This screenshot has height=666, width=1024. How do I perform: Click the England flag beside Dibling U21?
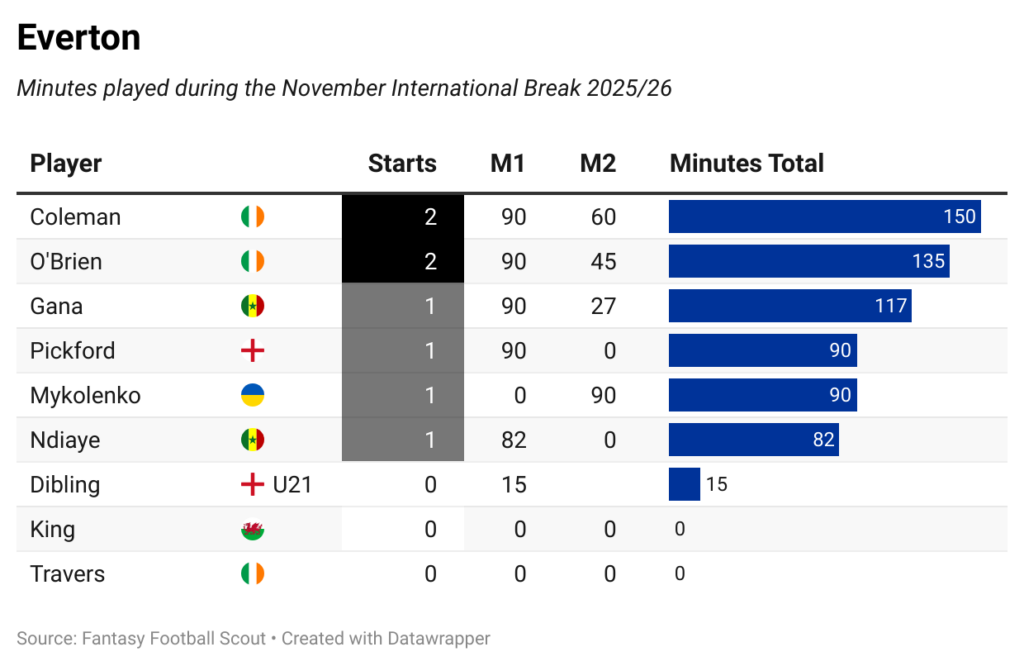click(x=252, y=485)
